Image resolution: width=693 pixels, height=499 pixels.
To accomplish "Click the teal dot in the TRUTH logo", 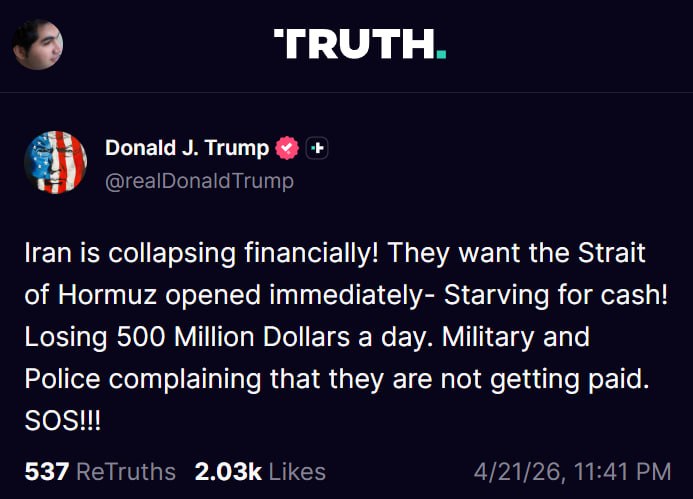I will pos(441,55).
